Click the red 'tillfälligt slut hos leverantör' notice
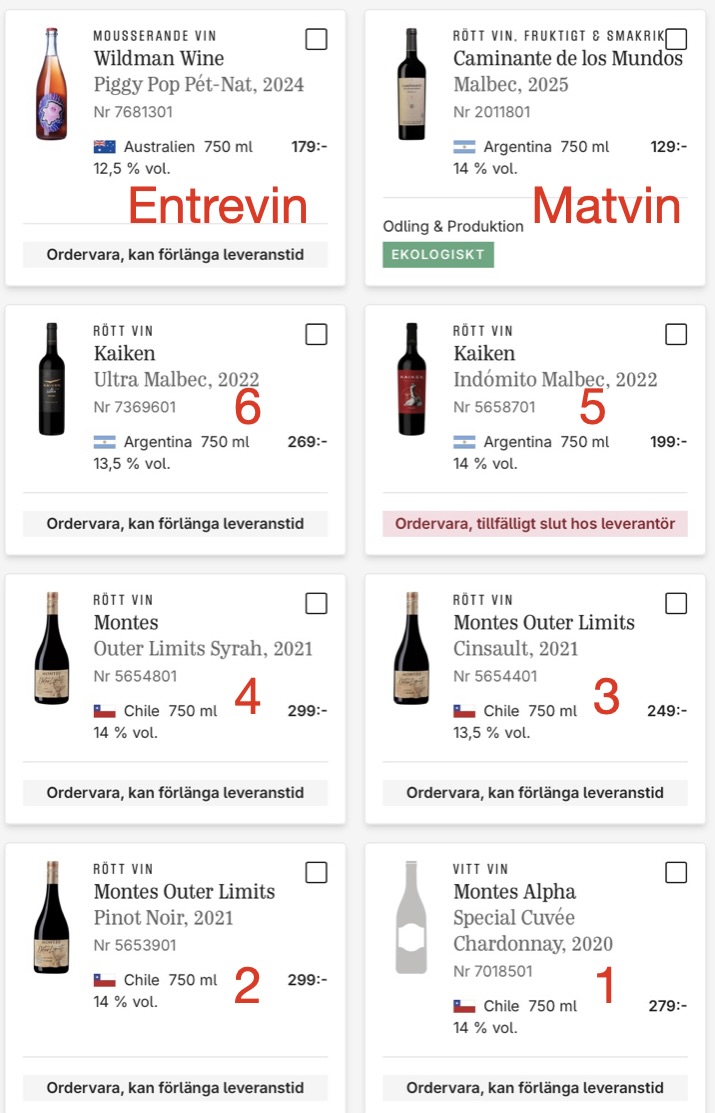Viewport: 715px width, 1113px height. (535, 523)
